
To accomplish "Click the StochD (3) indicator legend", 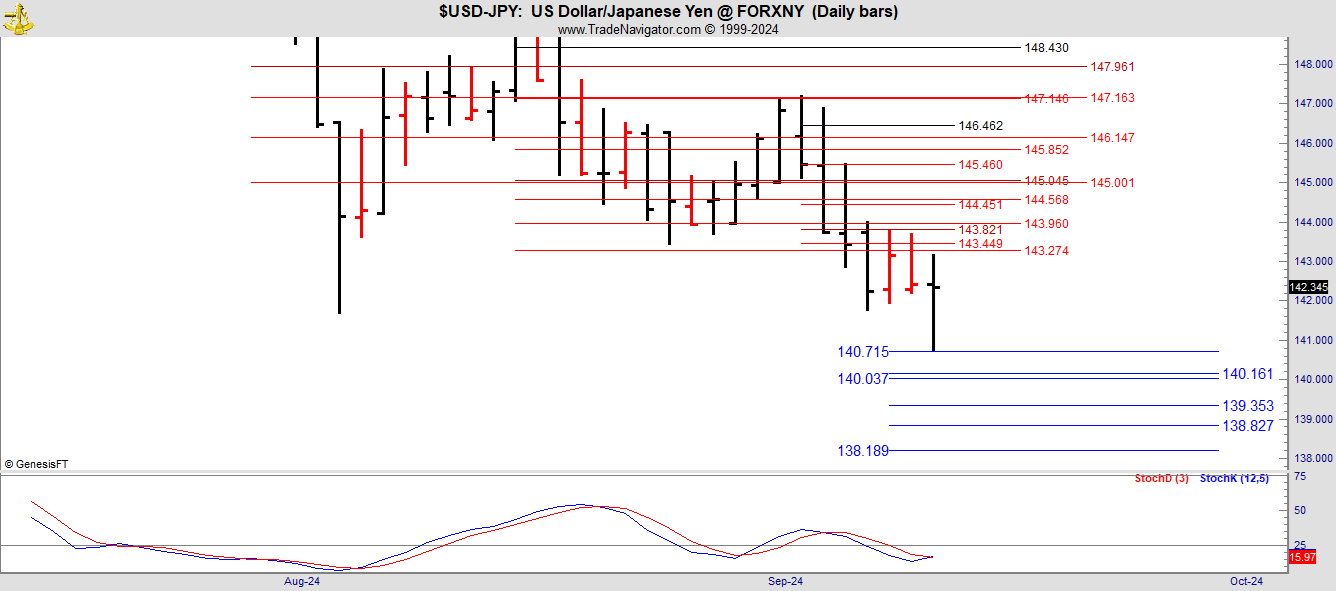I will pyautogui.click(x=1161, y=479).
